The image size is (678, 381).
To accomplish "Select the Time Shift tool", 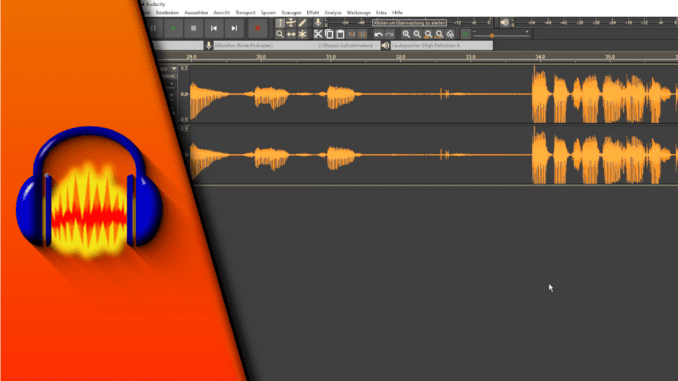I will (x=291, y=34).
